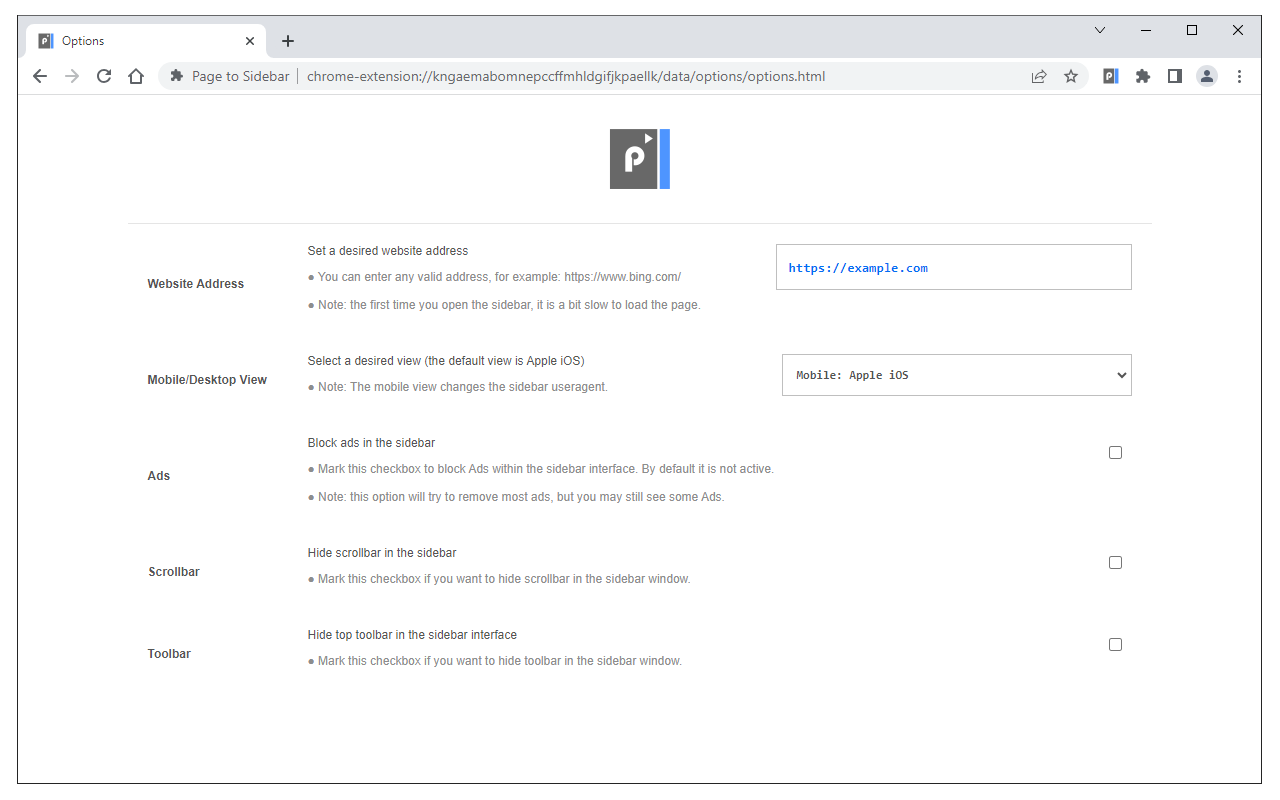Click 'Set a desired website address' text
1280x800 pixels.
click(388, 251)
